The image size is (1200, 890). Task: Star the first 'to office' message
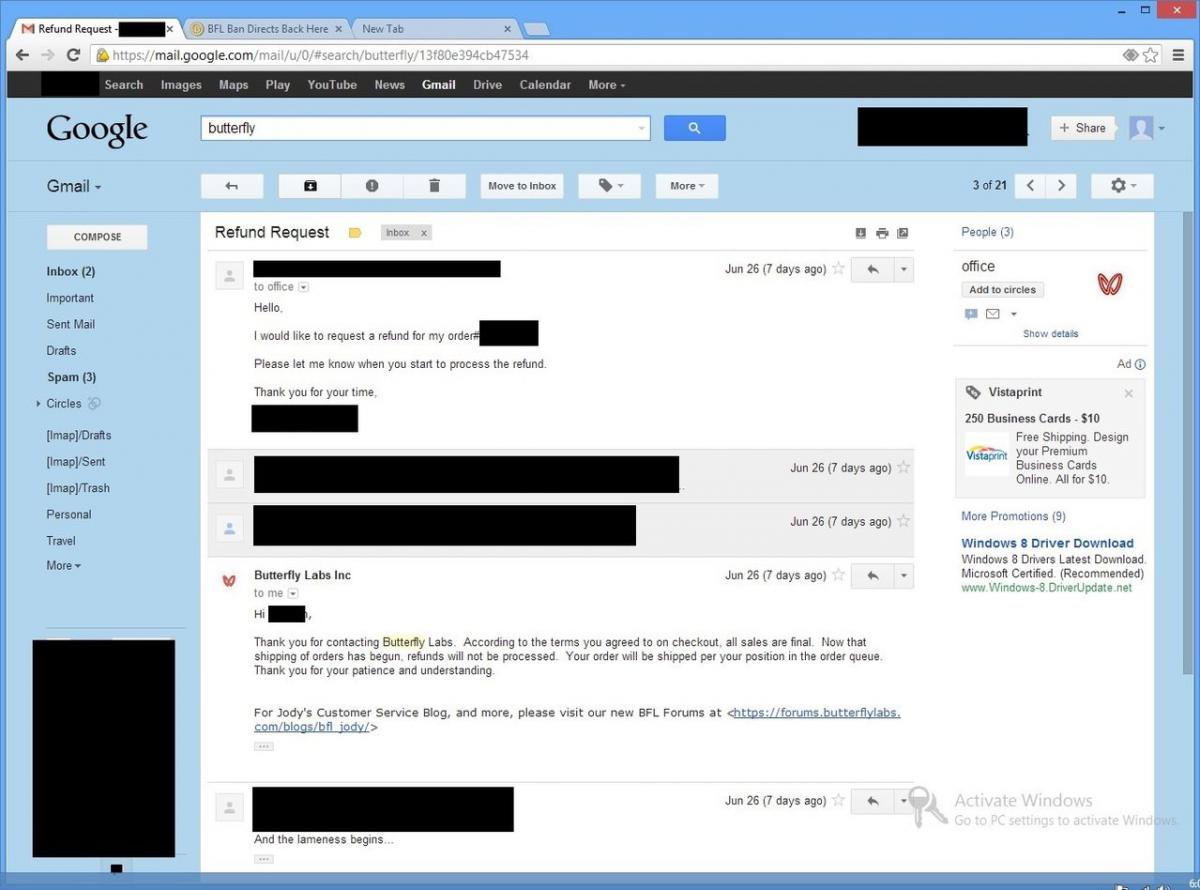(838, 269)
